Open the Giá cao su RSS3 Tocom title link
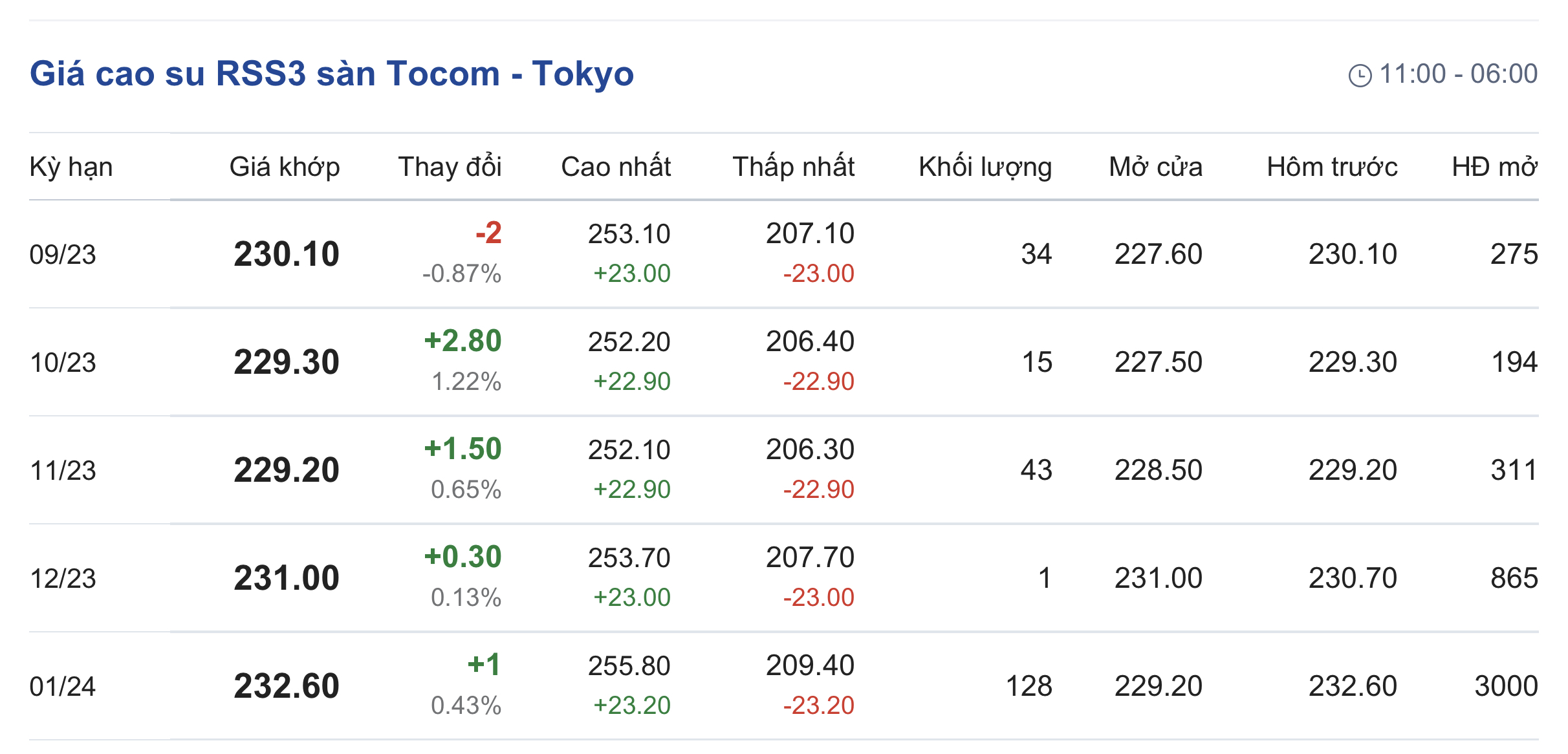 (332, 73)
